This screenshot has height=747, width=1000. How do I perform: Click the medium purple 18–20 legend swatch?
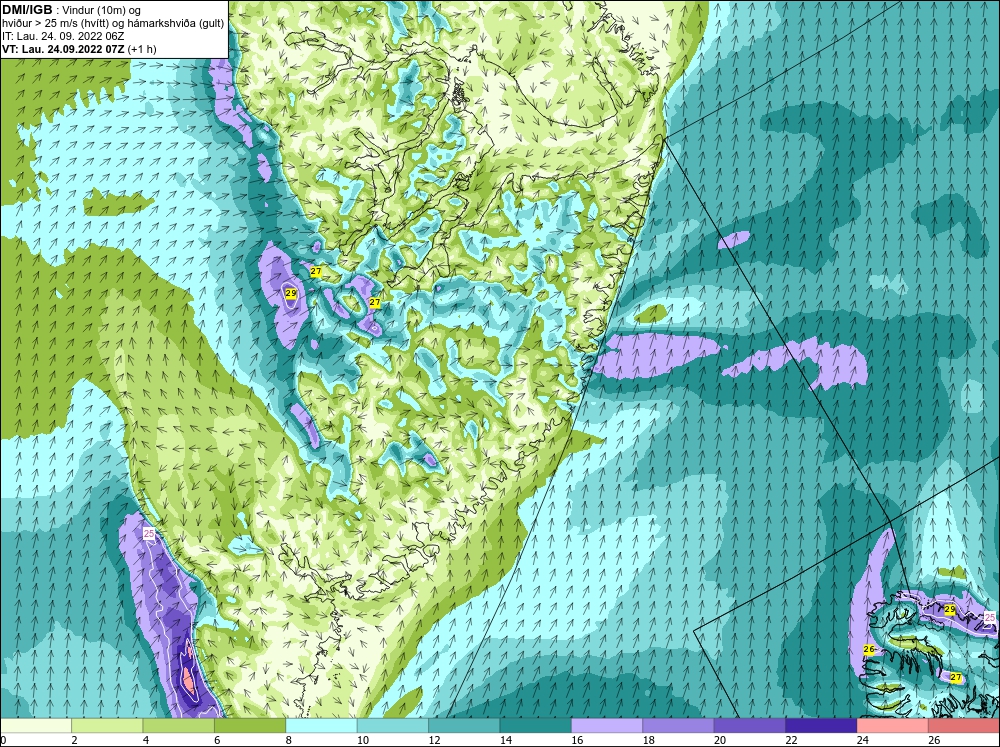click(679, 725)
